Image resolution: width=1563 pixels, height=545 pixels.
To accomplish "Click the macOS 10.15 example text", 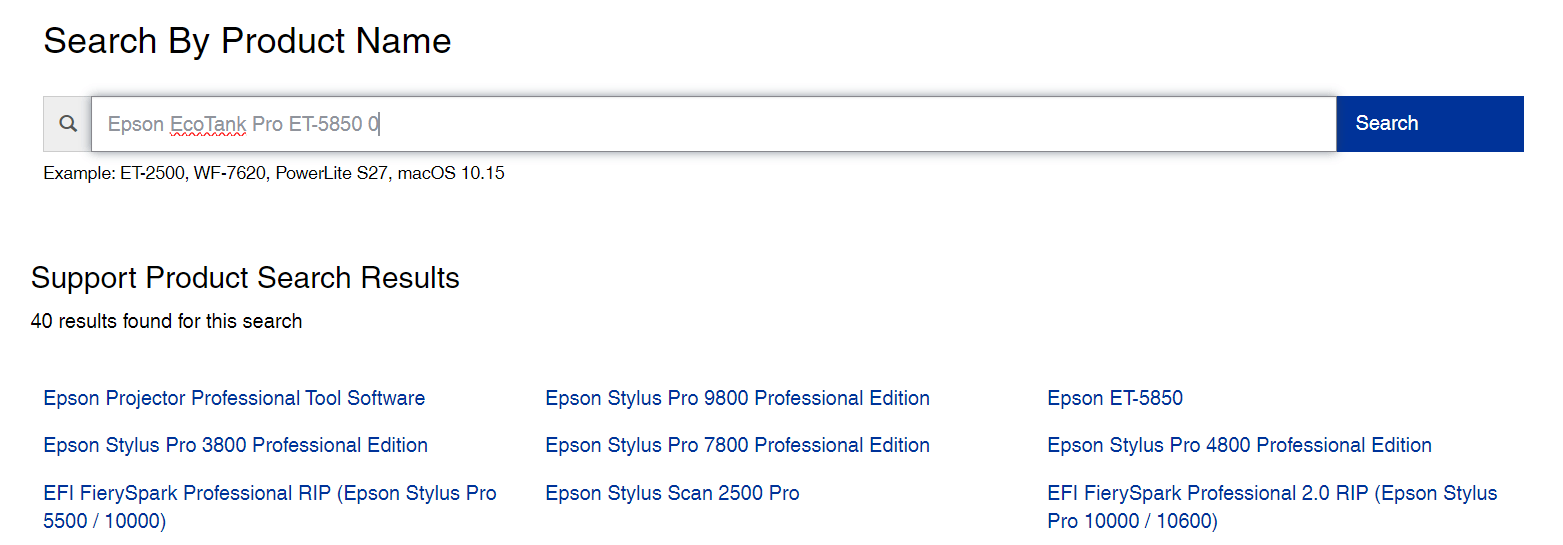I will click(x=451, y=173).
